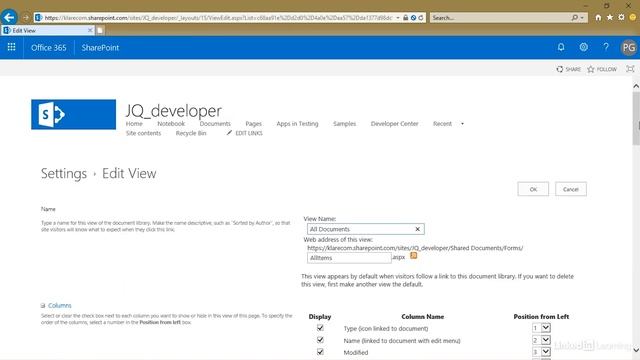Screen dimensions: 640x360
Task: Click the SharePoint site logo
Action: click(x=73, y=114)
